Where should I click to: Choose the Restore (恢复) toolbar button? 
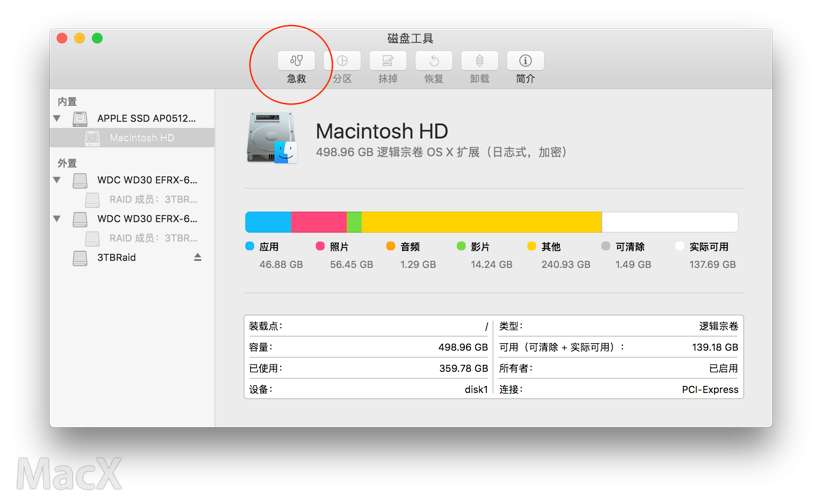pyautogui.click(x=434, y=61)
